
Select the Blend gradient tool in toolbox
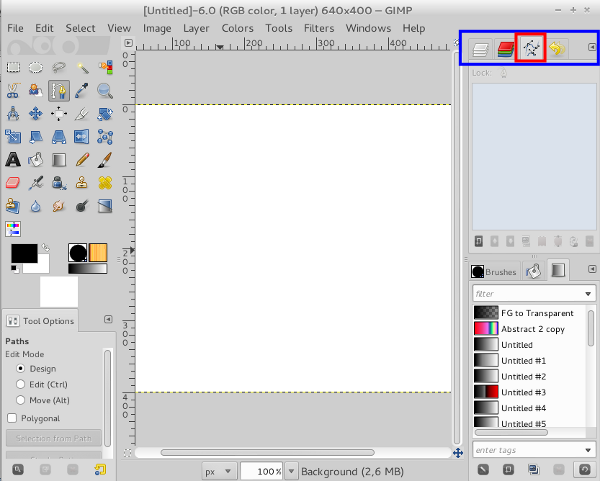click(59, 160)
